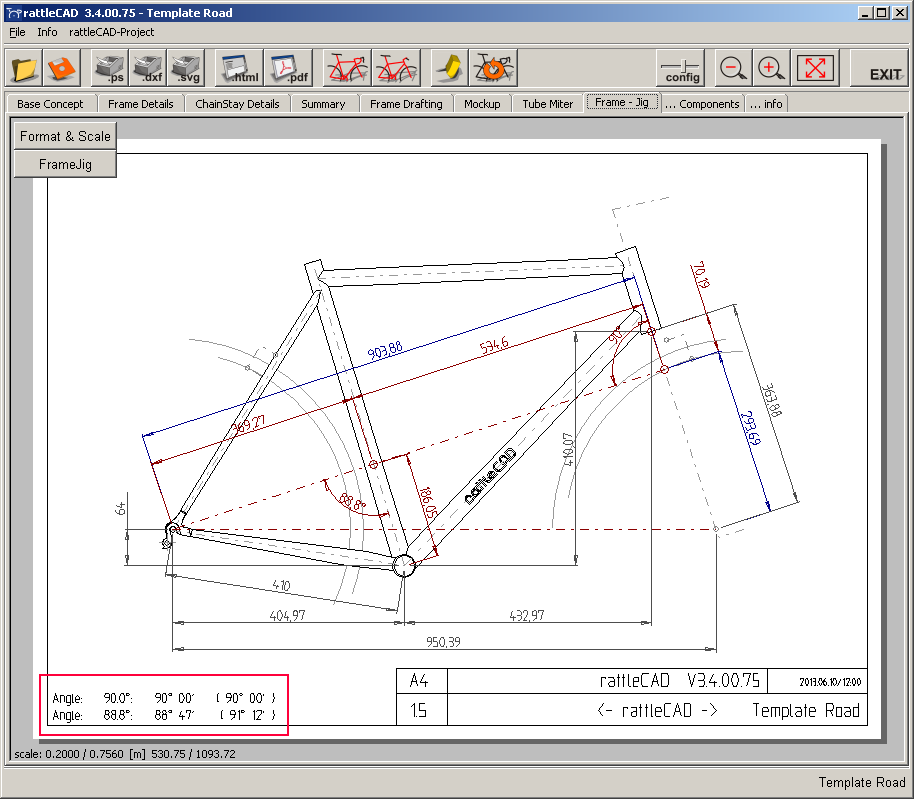Screen dimensions: 914x799
Task: Click the A4 format cell
Action: pos(419,681)
